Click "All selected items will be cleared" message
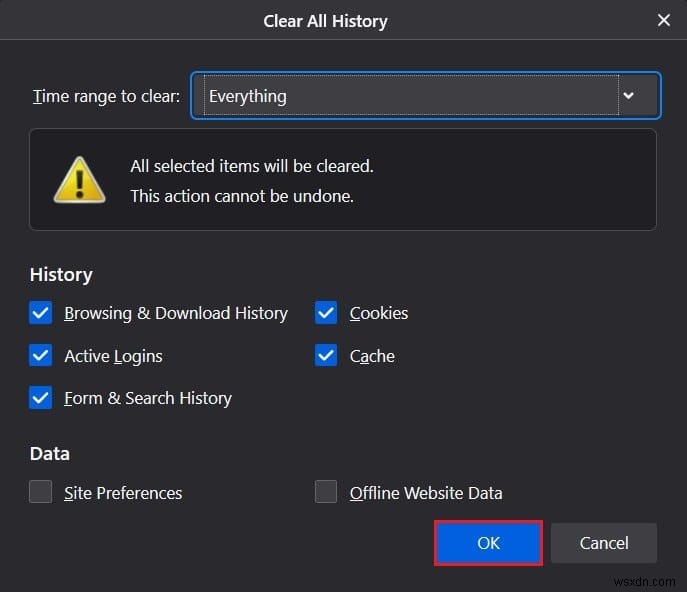This screenshot has height=592, width=687. click(252, 166)
